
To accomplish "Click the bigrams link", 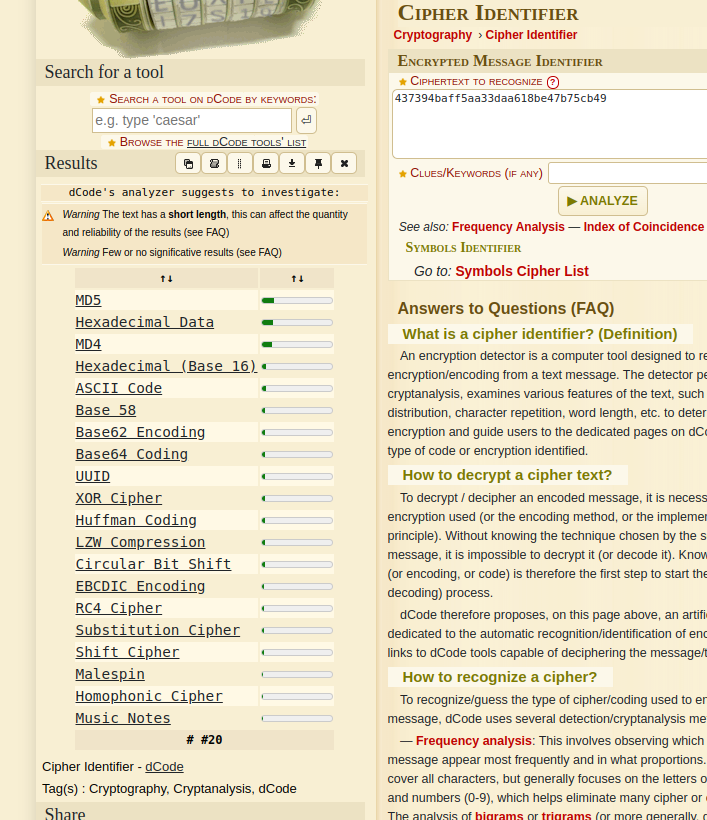I will [x=499, y=816].
